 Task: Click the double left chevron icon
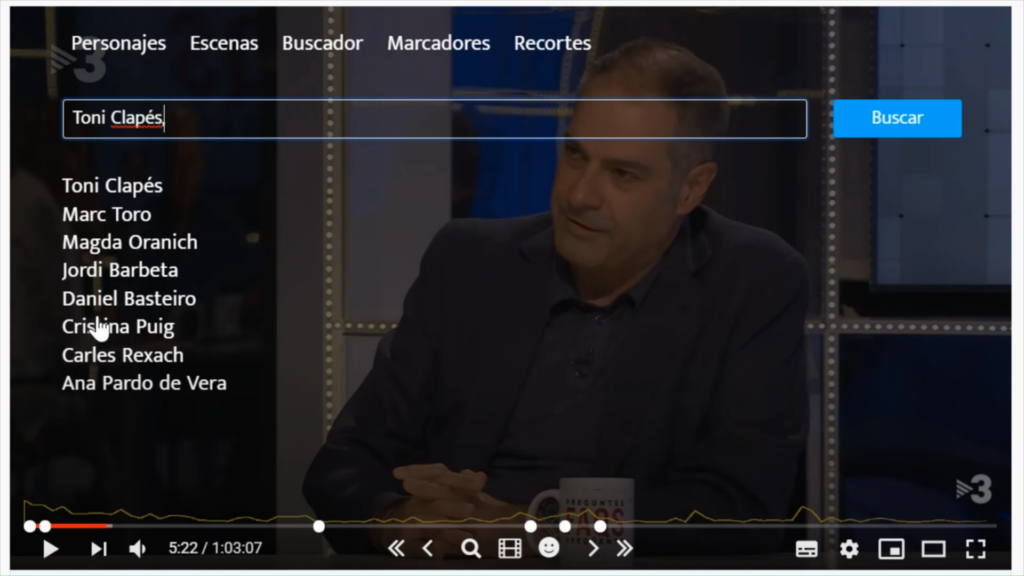pos(396,548)
